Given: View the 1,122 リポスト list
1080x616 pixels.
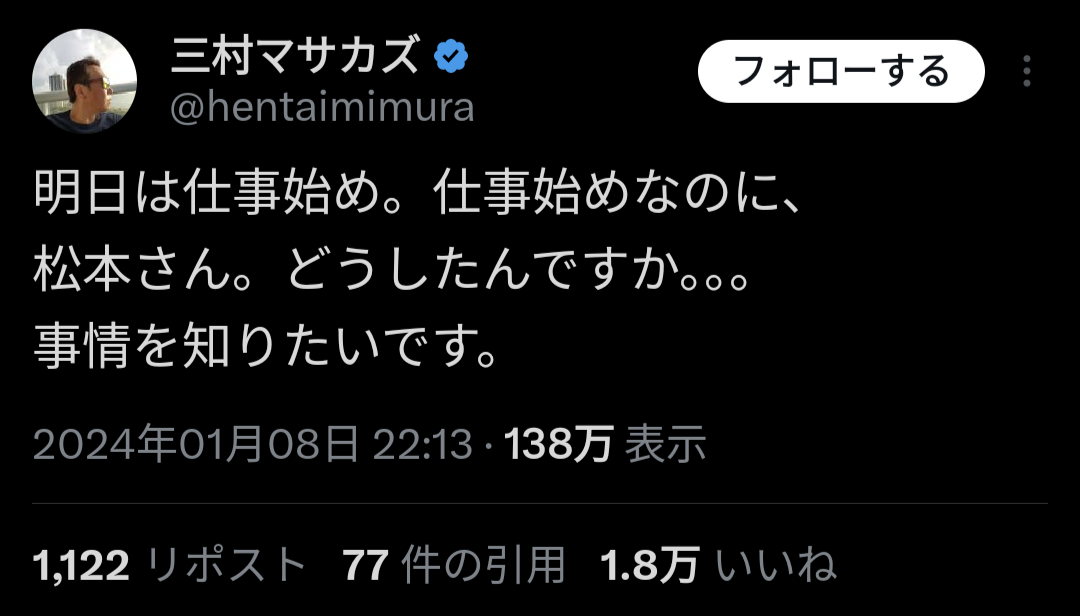Looking at the screenshot, I should (169, 566).
